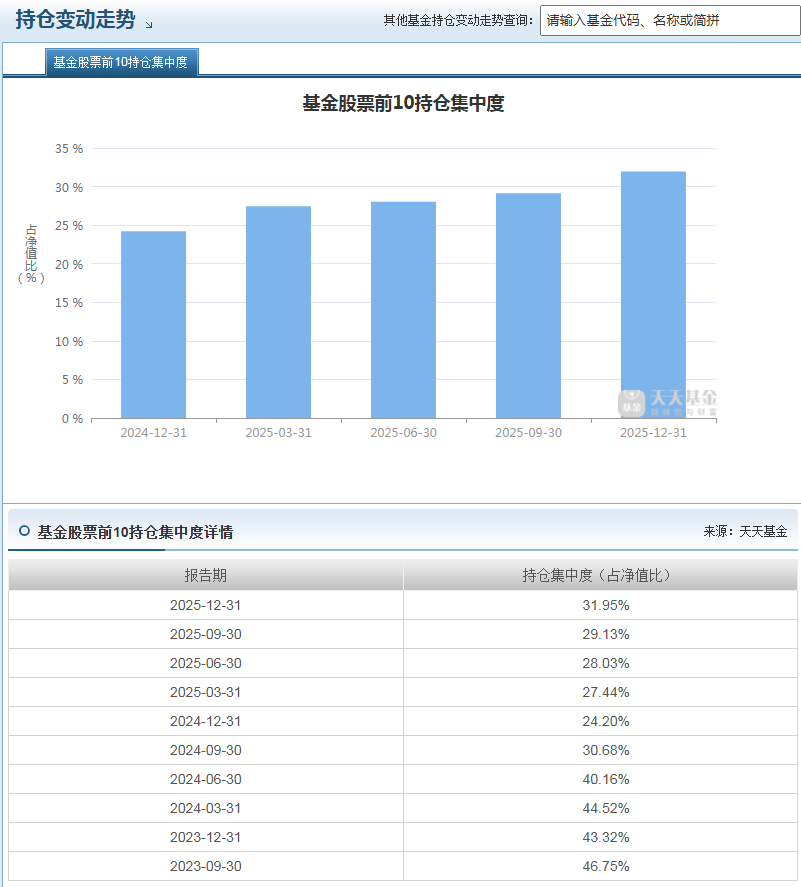Screen dimensions: 801x887
Task: Select table cell 46.75%
Action: click(600, 866)
